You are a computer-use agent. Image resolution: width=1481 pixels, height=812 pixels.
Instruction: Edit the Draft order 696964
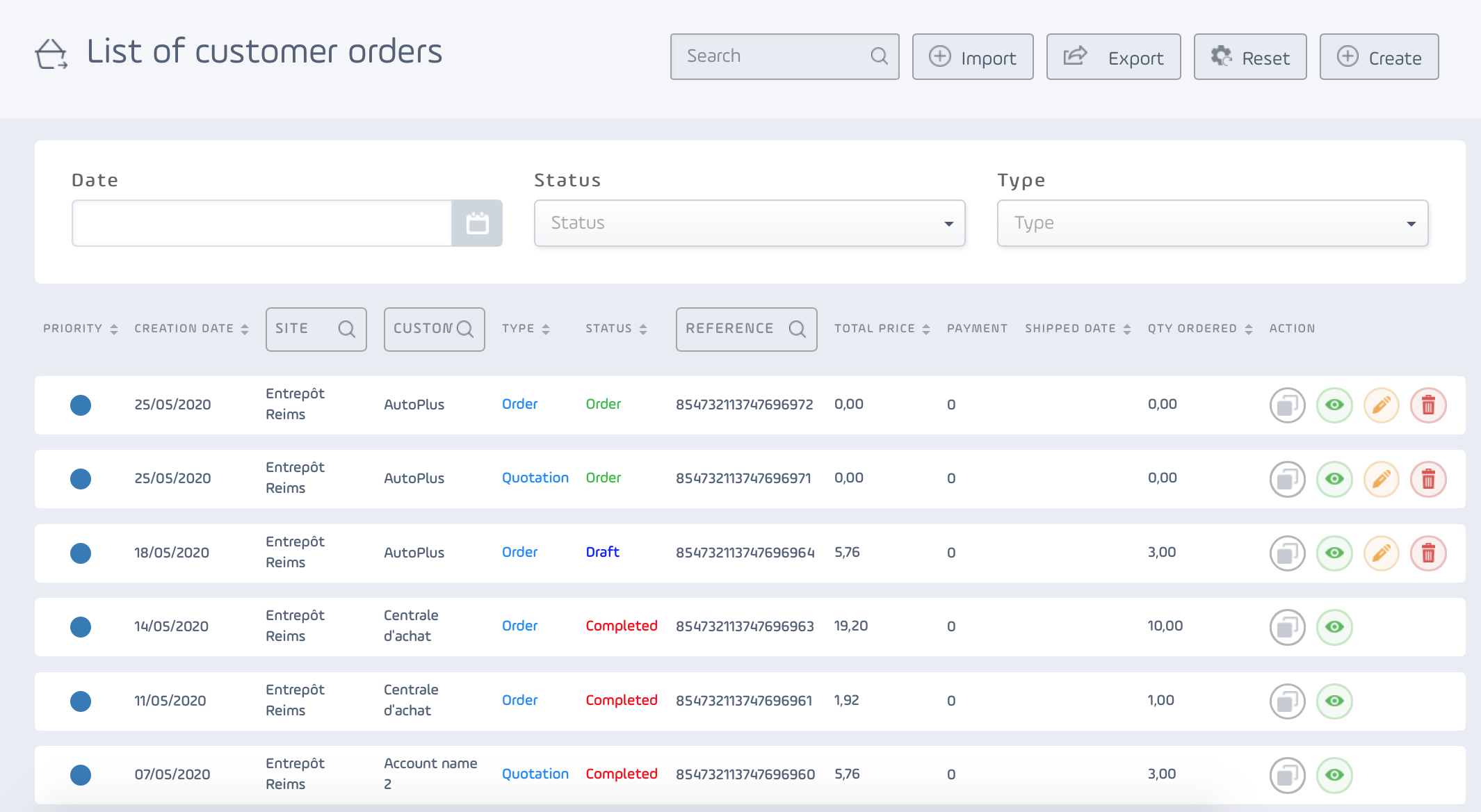[1381, 553]
